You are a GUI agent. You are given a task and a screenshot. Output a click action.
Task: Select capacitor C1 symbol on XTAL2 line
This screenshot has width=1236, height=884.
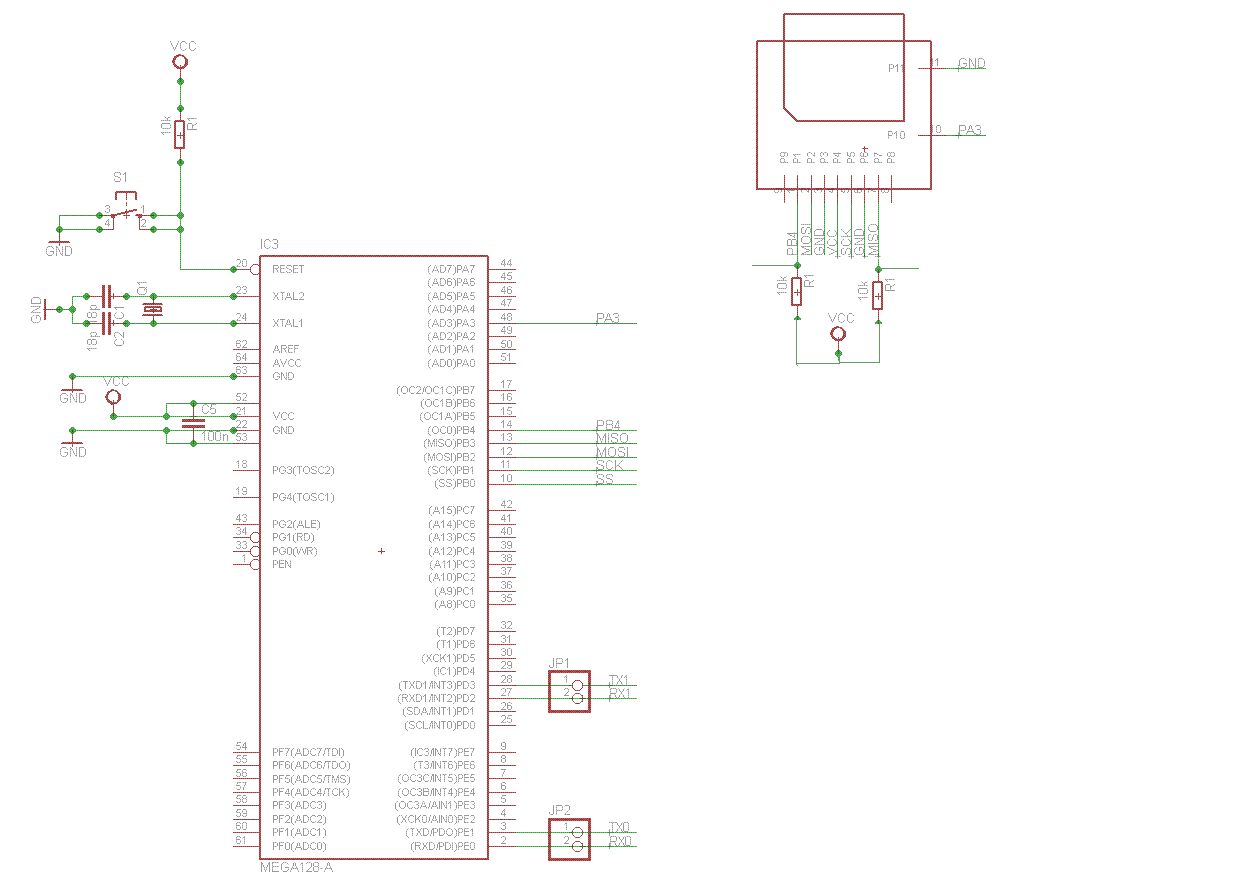(108, 296)
